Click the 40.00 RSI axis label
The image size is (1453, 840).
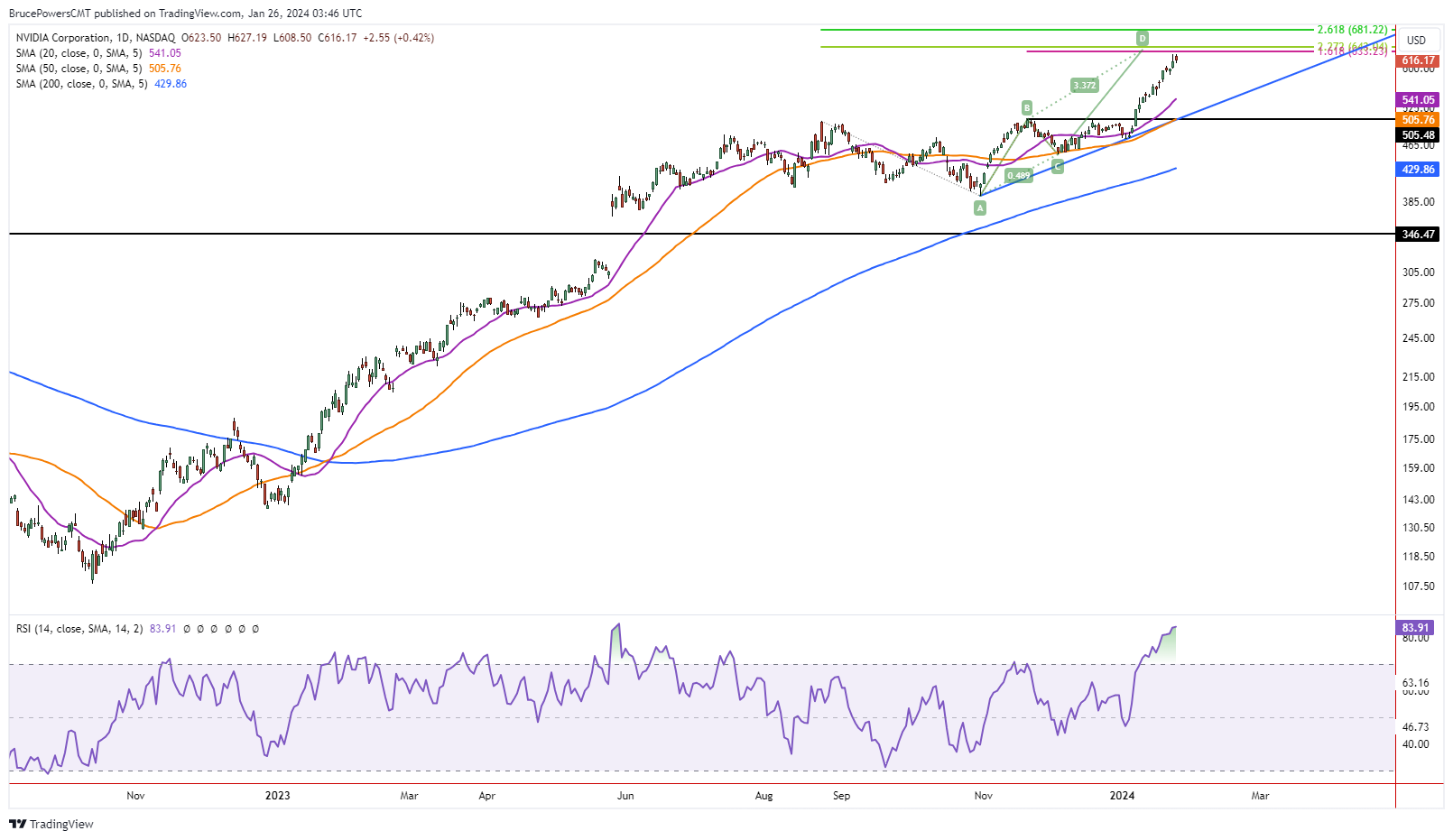coord(1415,744)
